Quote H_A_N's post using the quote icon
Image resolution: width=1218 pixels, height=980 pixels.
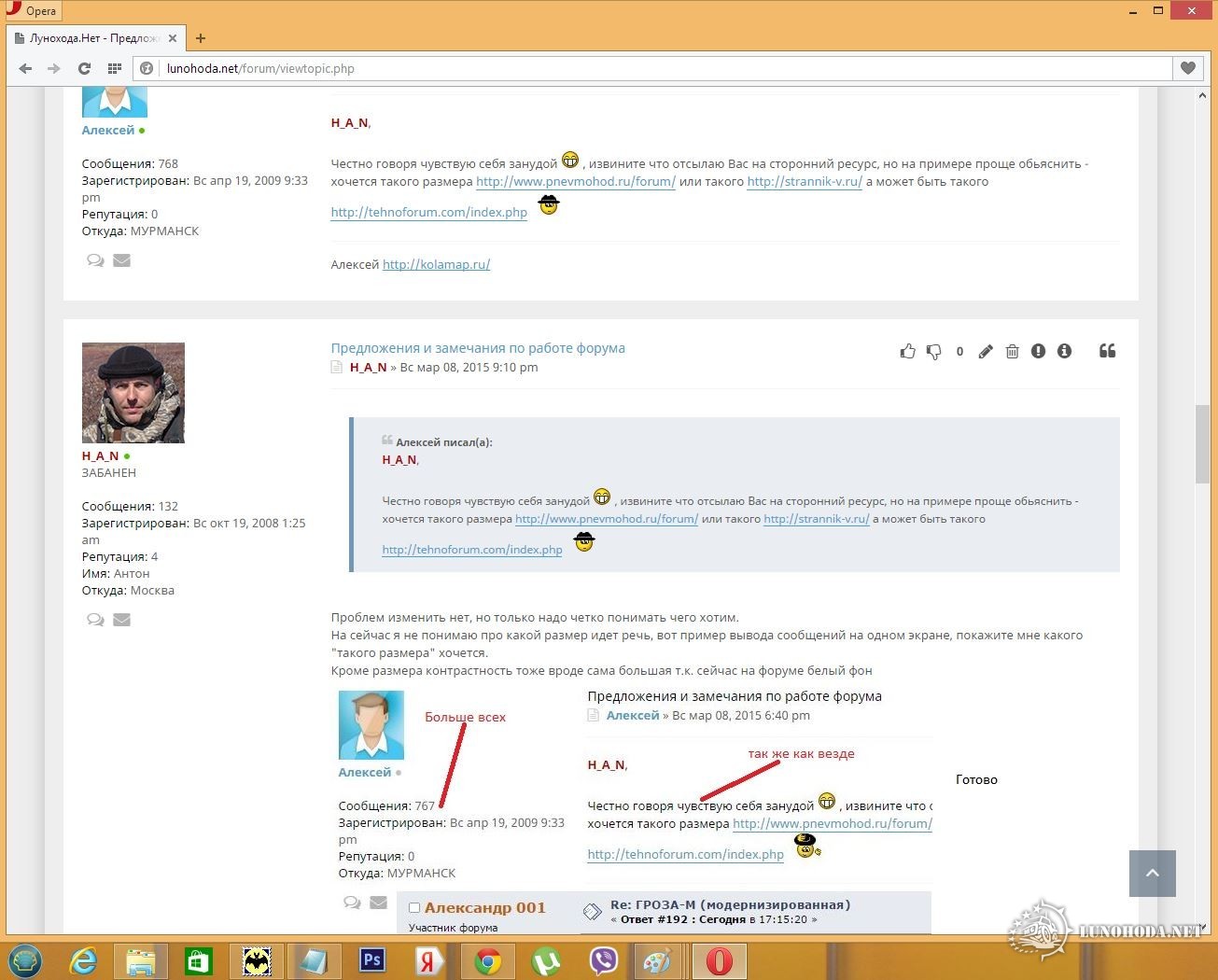pyautogui.click(x=1107, y=351)
